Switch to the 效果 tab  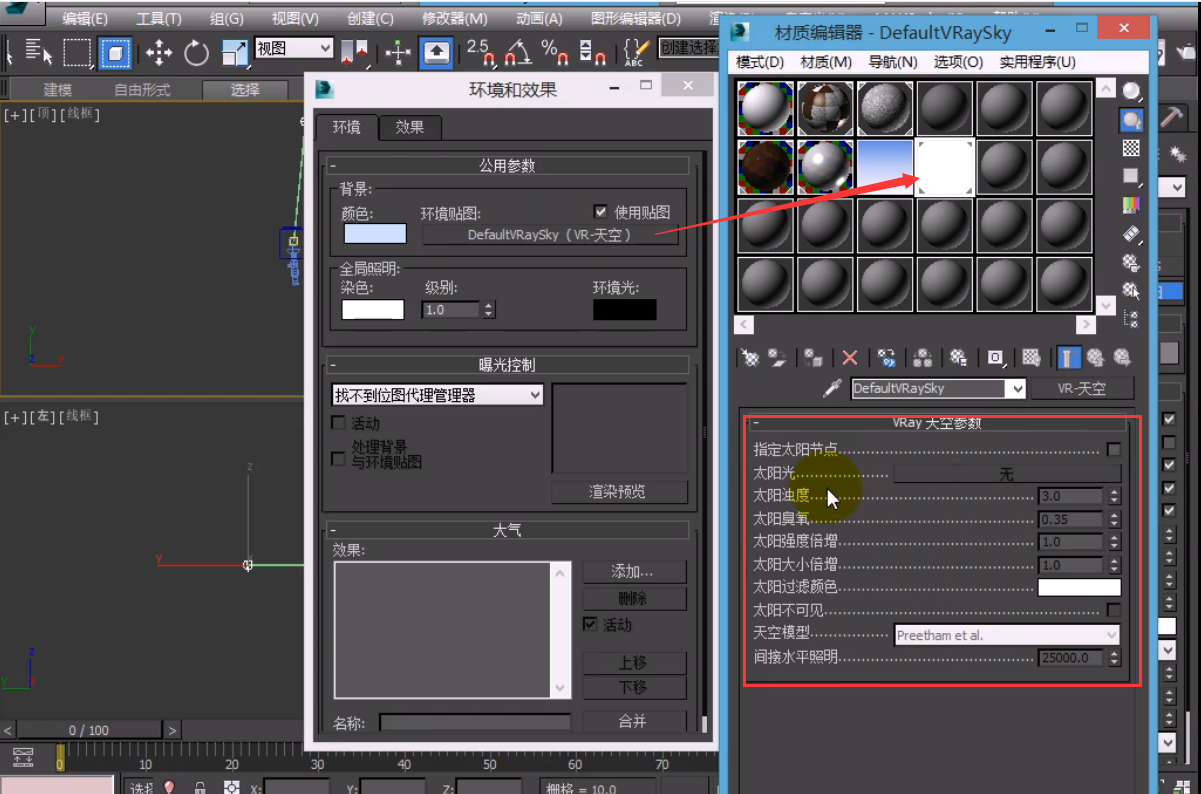click(x=409, y=127)
